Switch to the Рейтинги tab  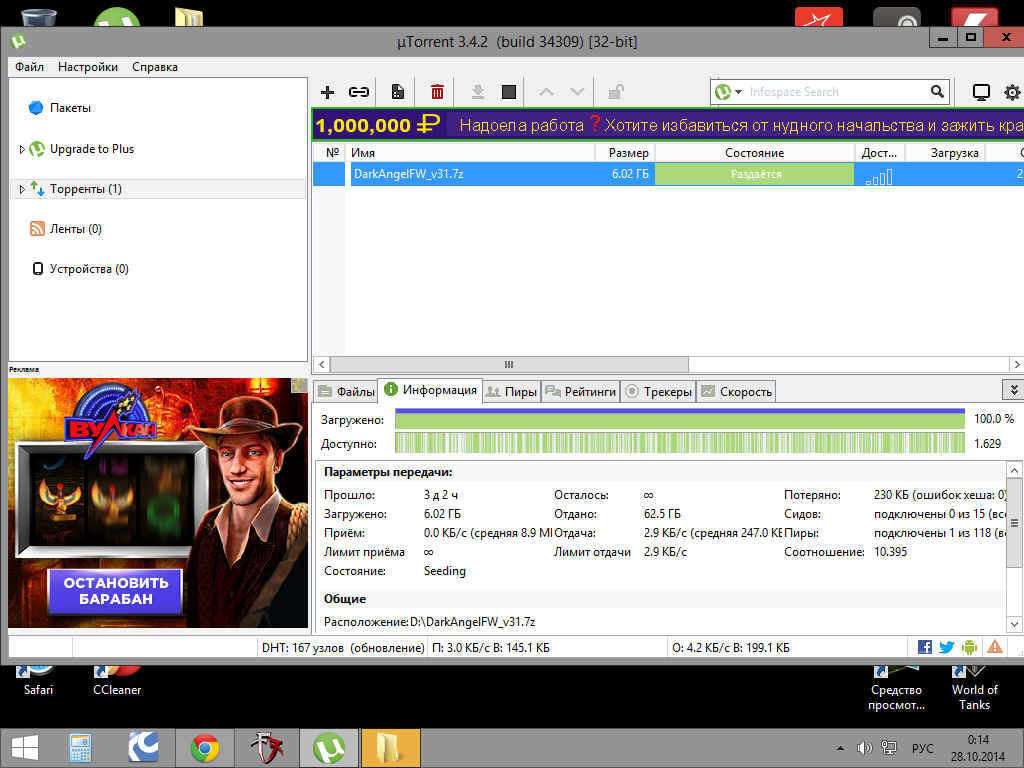point(581,391)
